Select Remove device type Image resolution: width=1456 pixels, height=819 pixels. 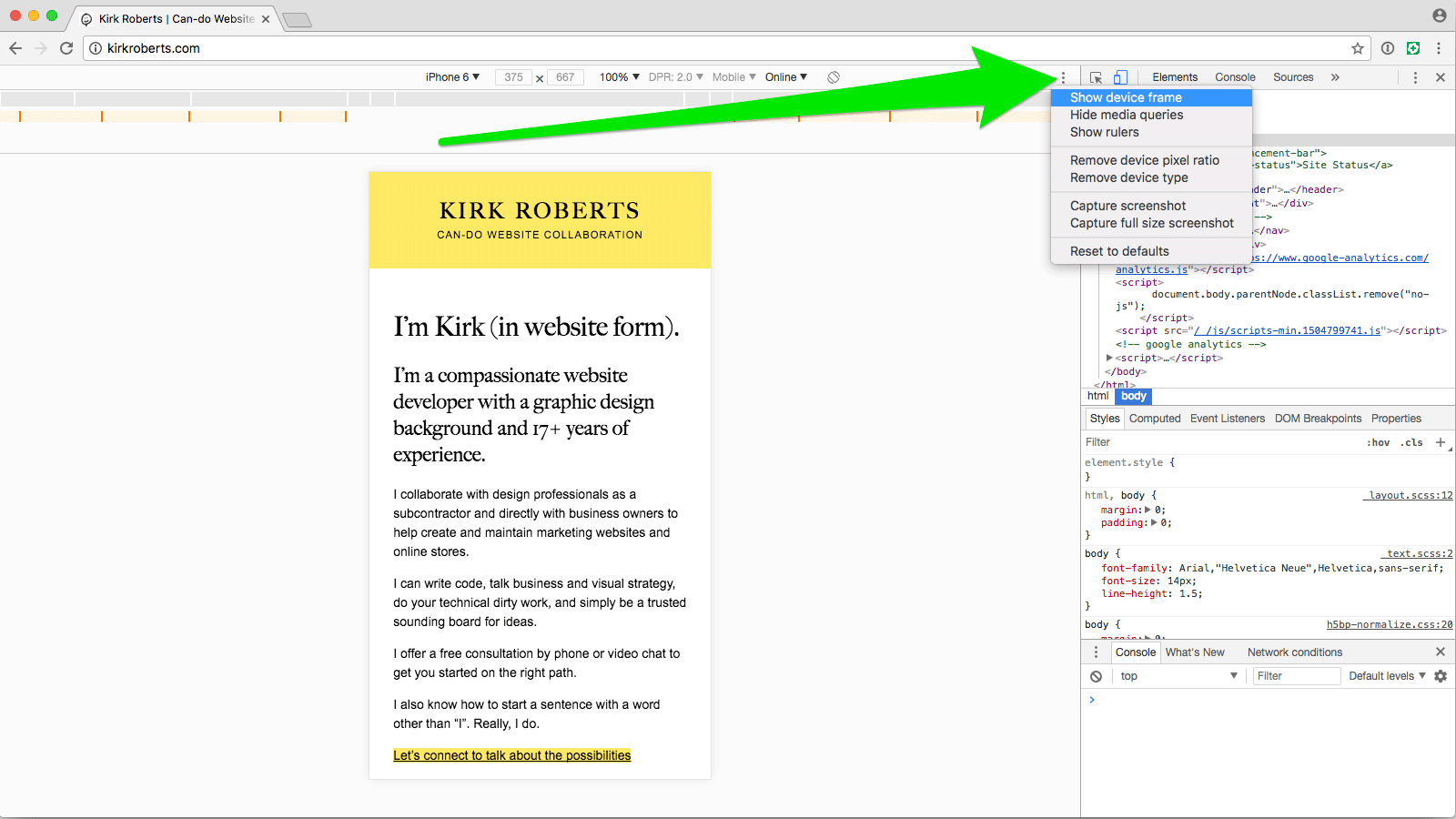(1151, 177)
